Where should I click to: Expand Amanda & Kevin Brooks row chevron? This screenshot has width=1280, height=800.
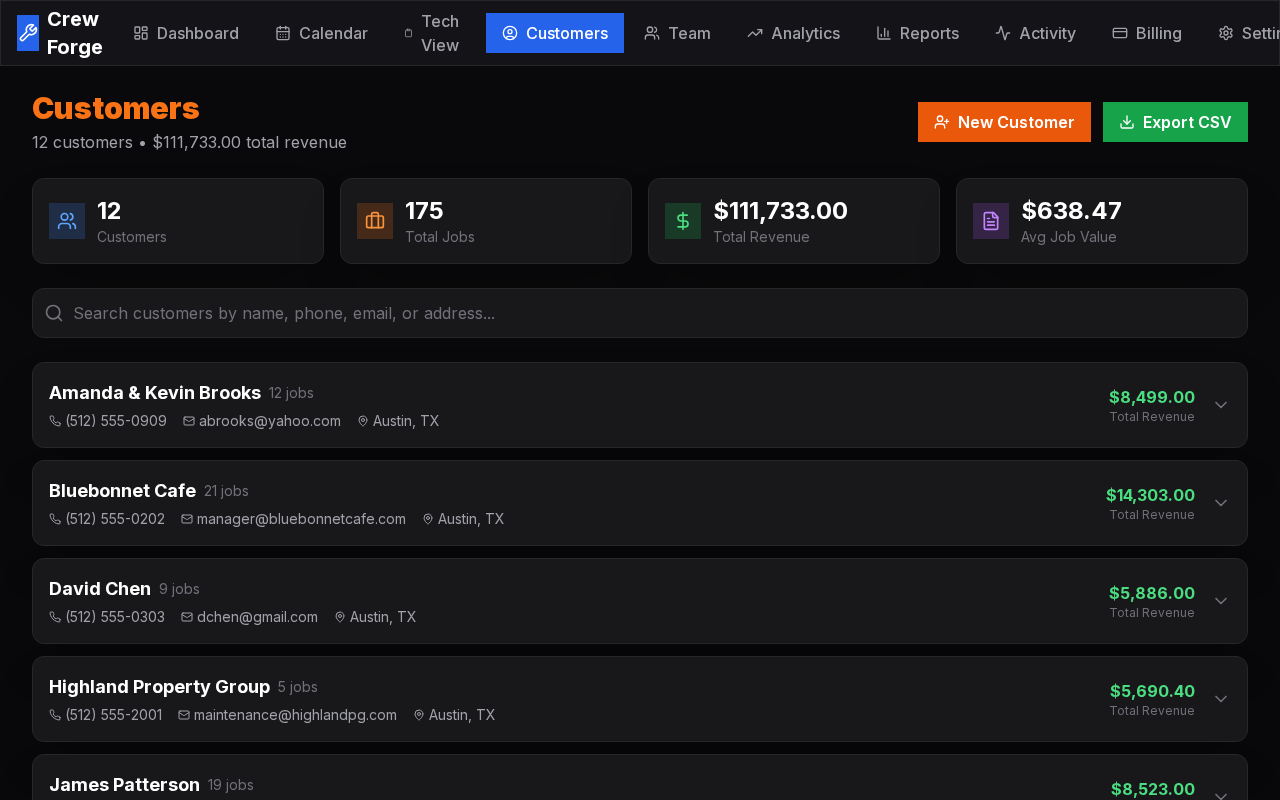point(1221,405)
